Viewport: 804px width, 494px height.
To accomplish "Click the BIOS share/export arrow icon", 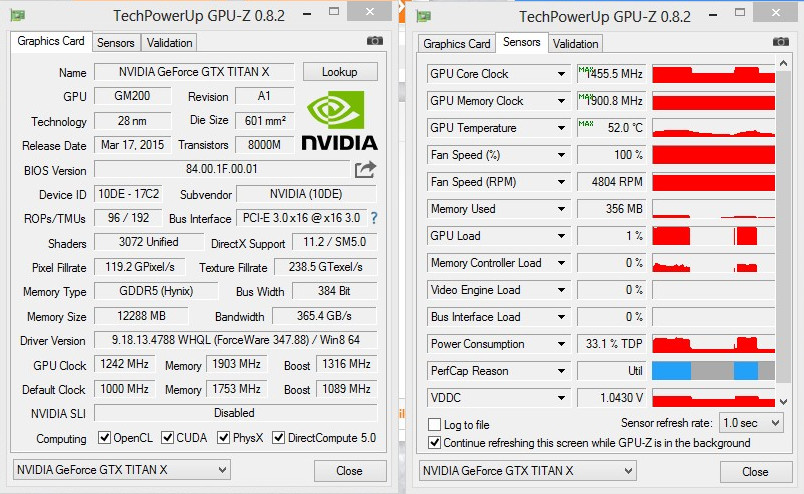I will coord(365,169).
